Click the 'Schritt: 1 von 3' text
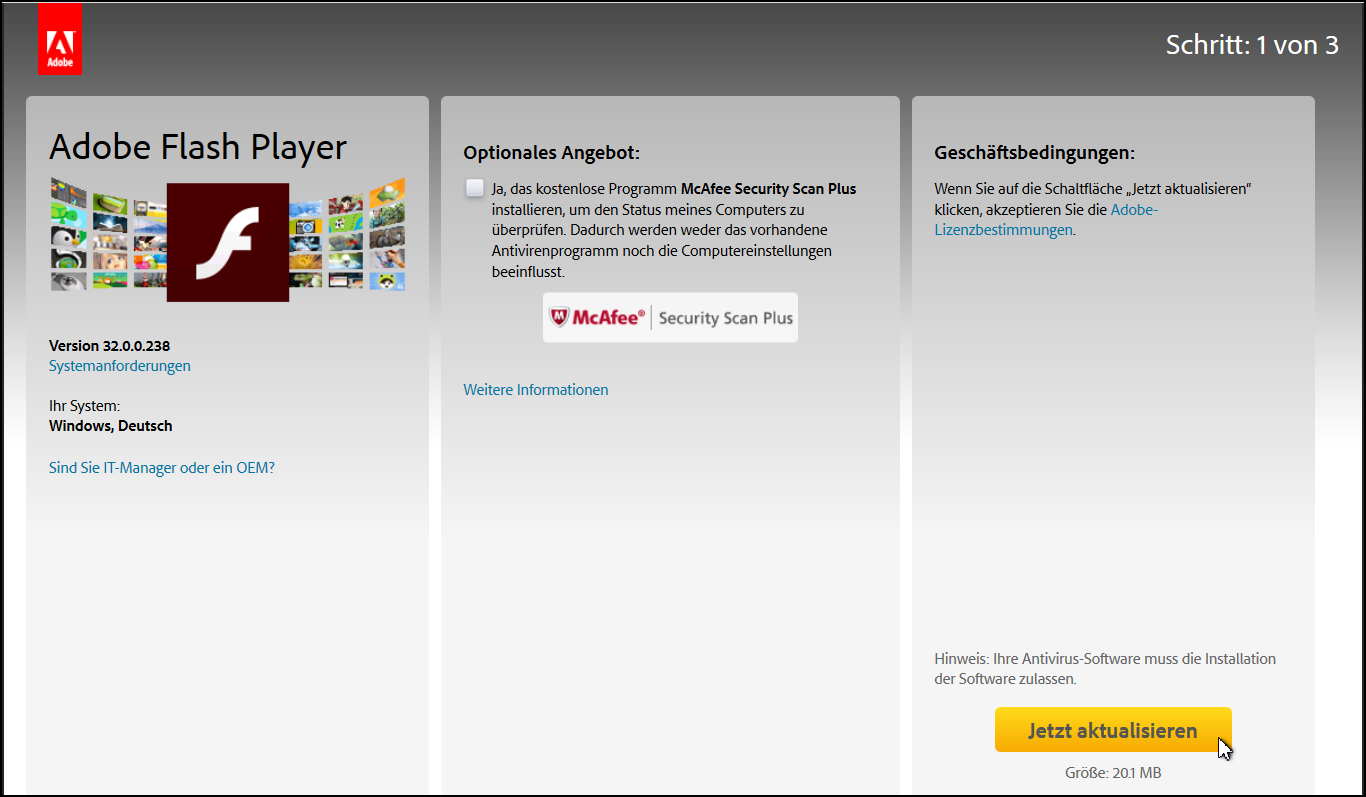This screenshot has height=797, width=1366. tap(1252, 45)
